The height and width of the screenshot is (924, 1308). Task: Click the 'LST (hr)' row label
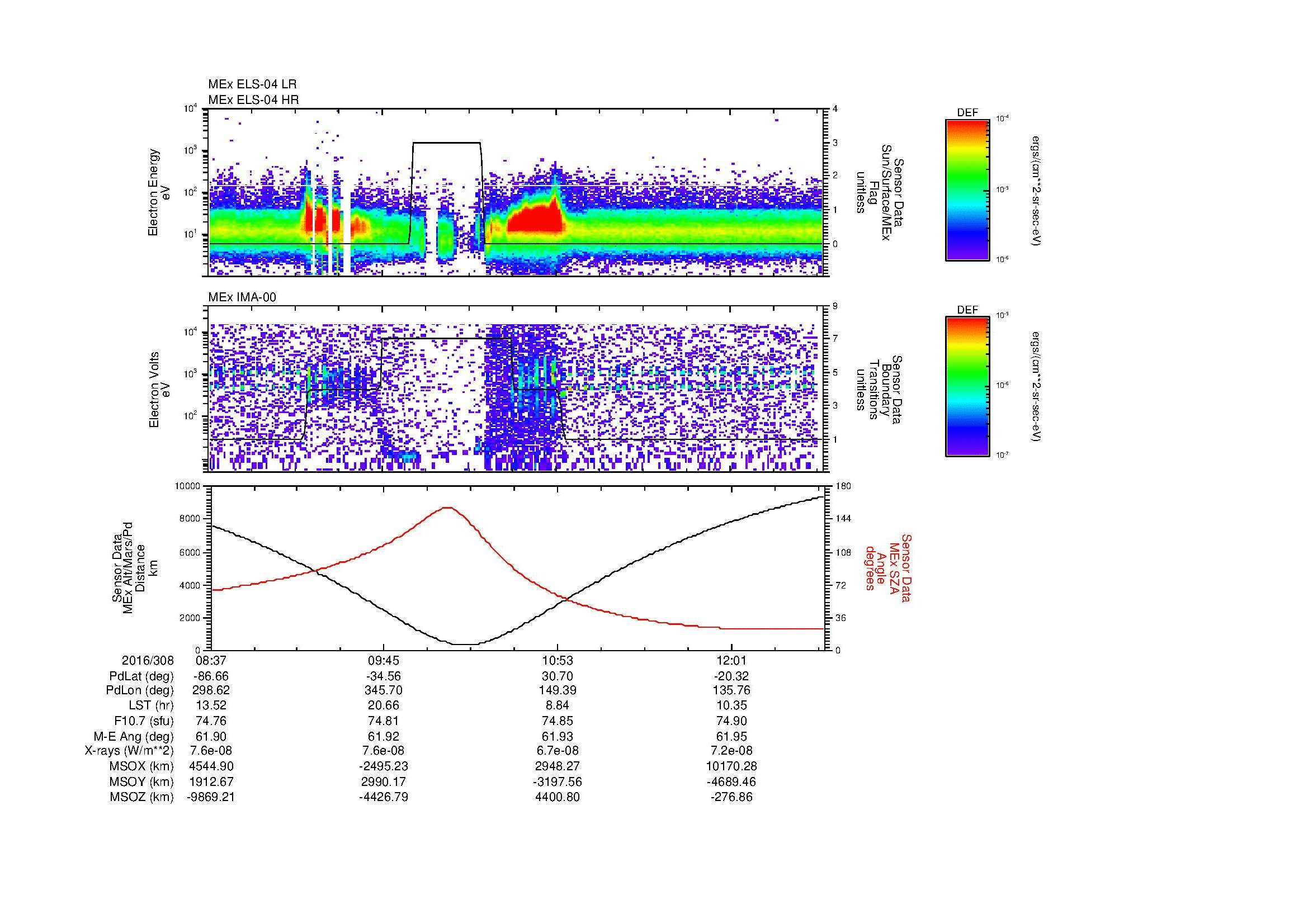point(151,706)
